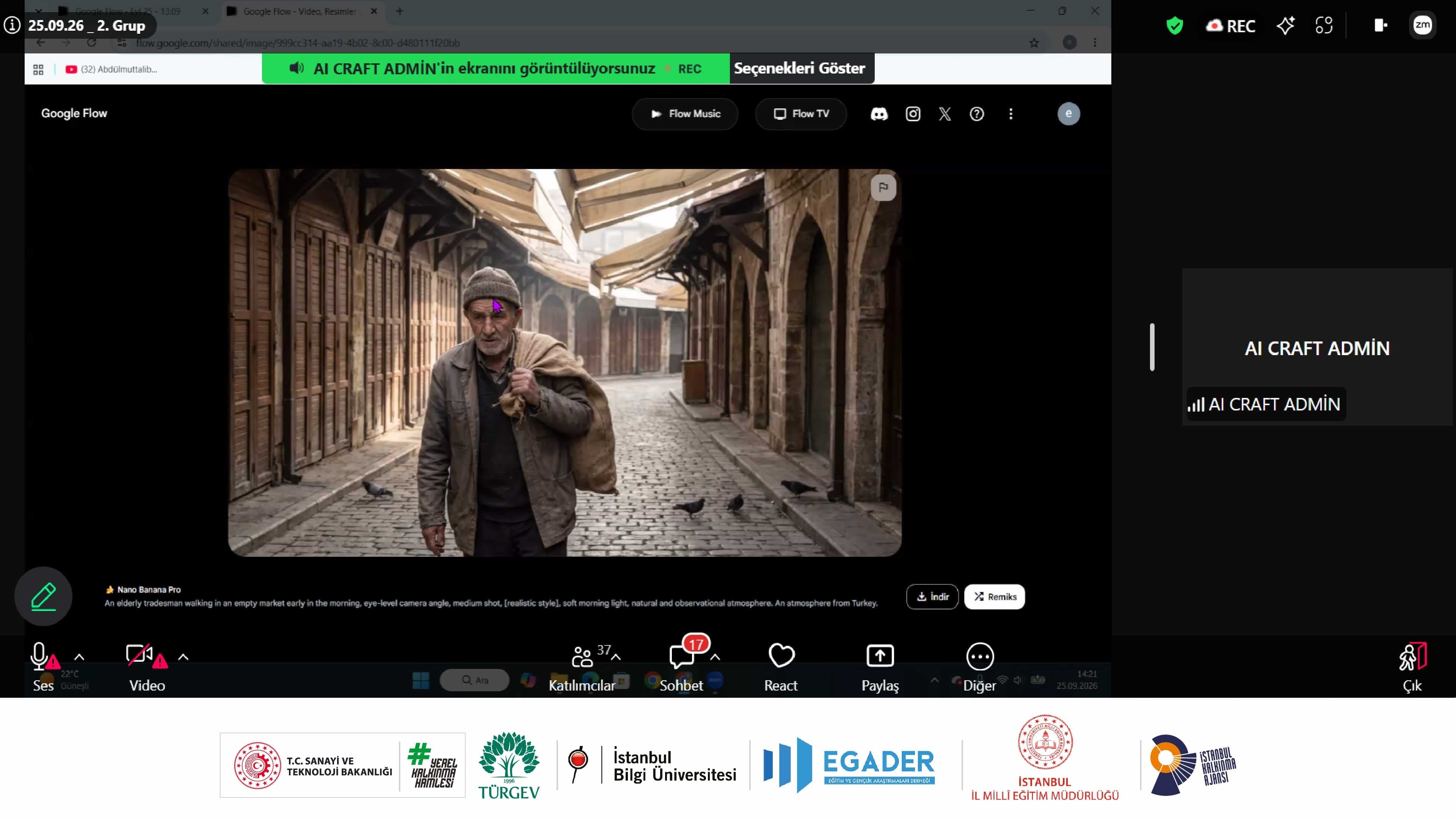
Task: Open Diğer more options menu
Action: click(x=979, y=668)
